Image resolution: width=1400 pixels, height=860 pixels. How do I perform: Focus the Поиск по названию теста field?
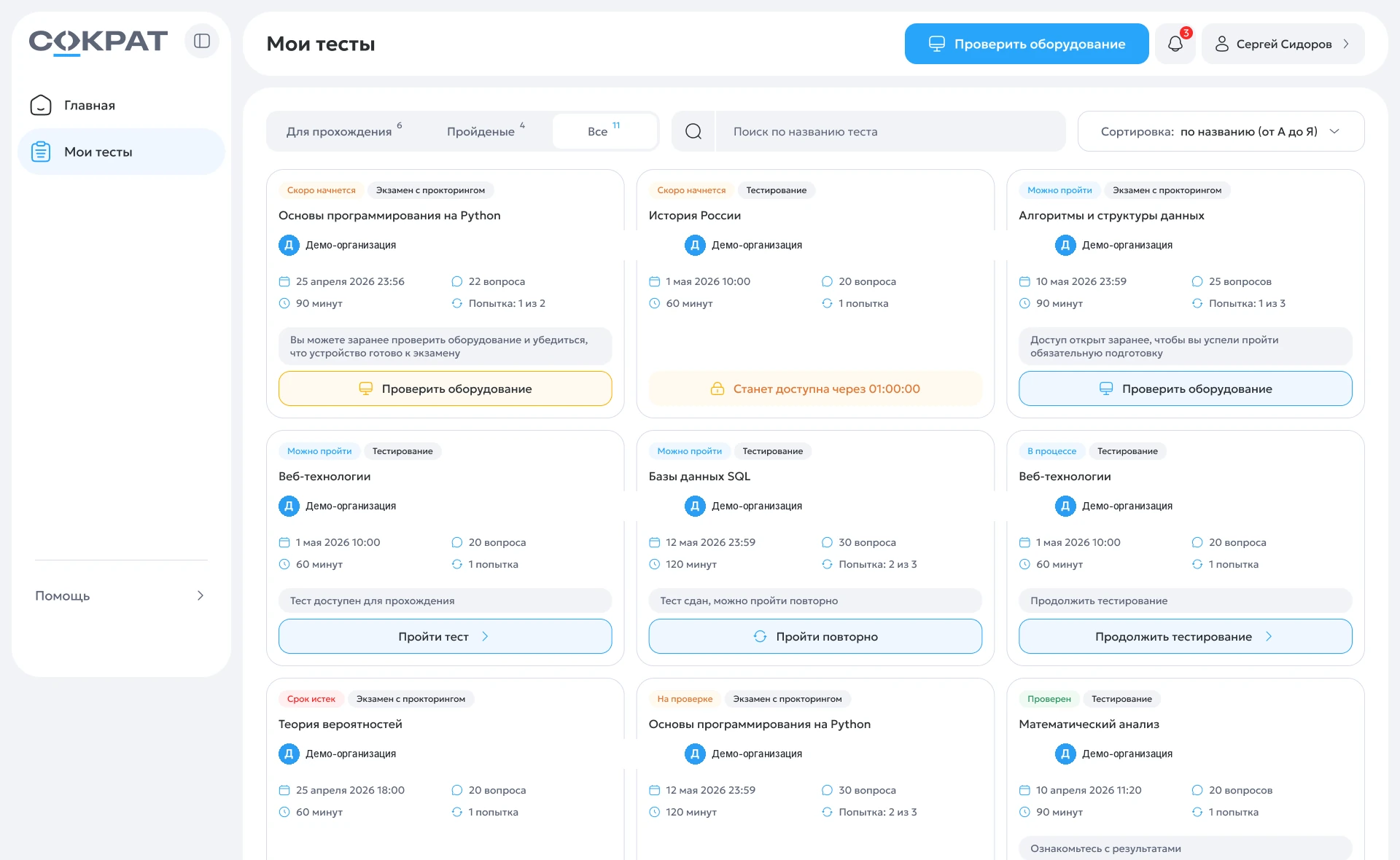pos(890,131)
